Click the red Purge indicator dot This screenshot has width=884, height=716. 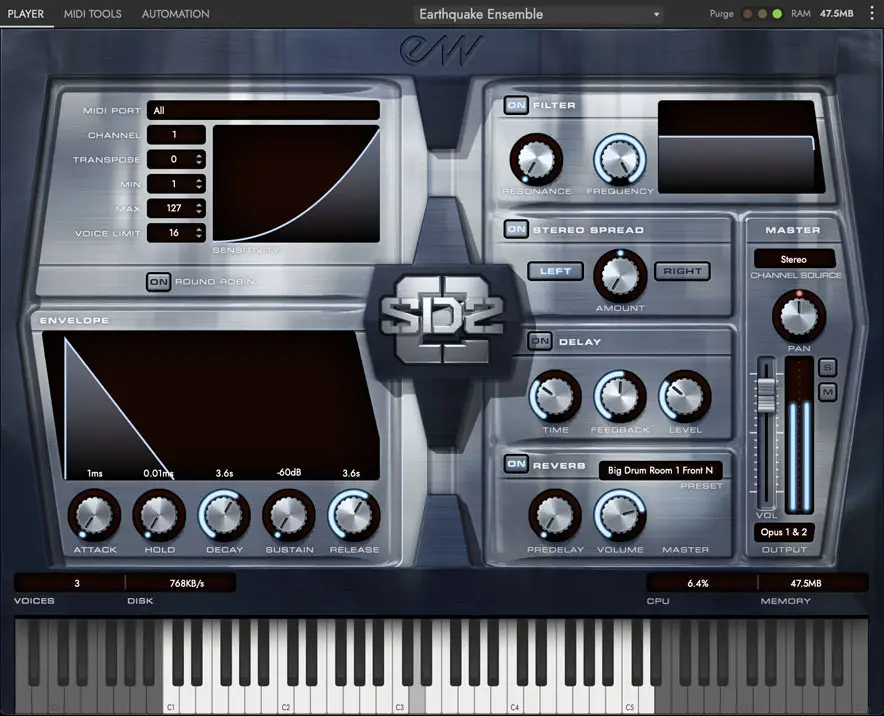(747, 14)
